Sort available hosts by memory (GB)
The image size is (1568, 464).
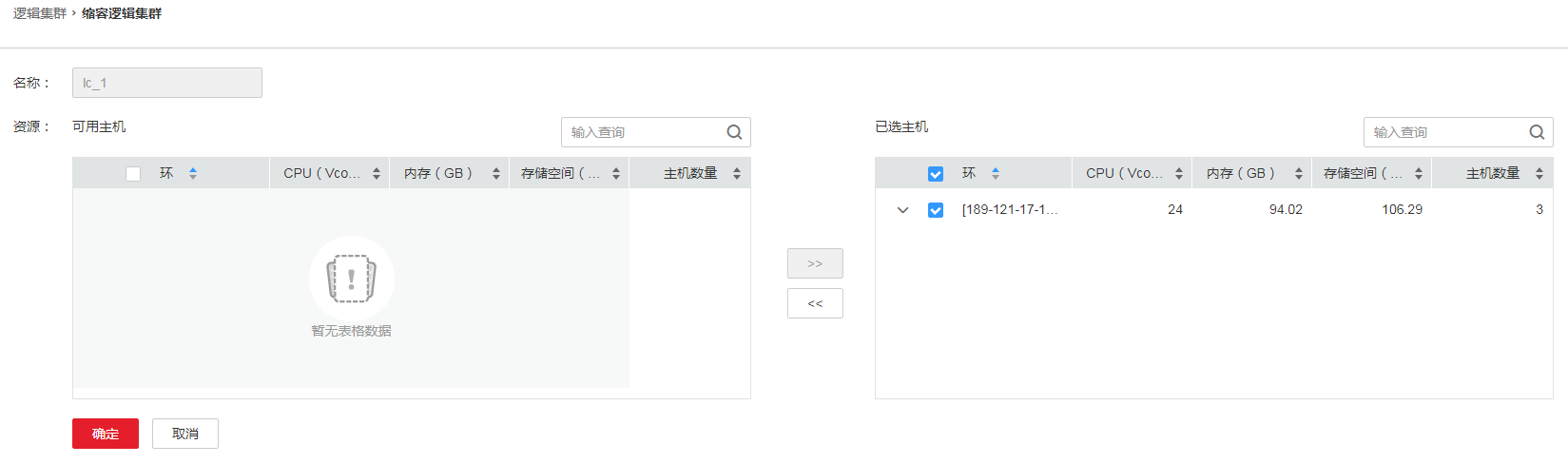[x=496, y=173]
